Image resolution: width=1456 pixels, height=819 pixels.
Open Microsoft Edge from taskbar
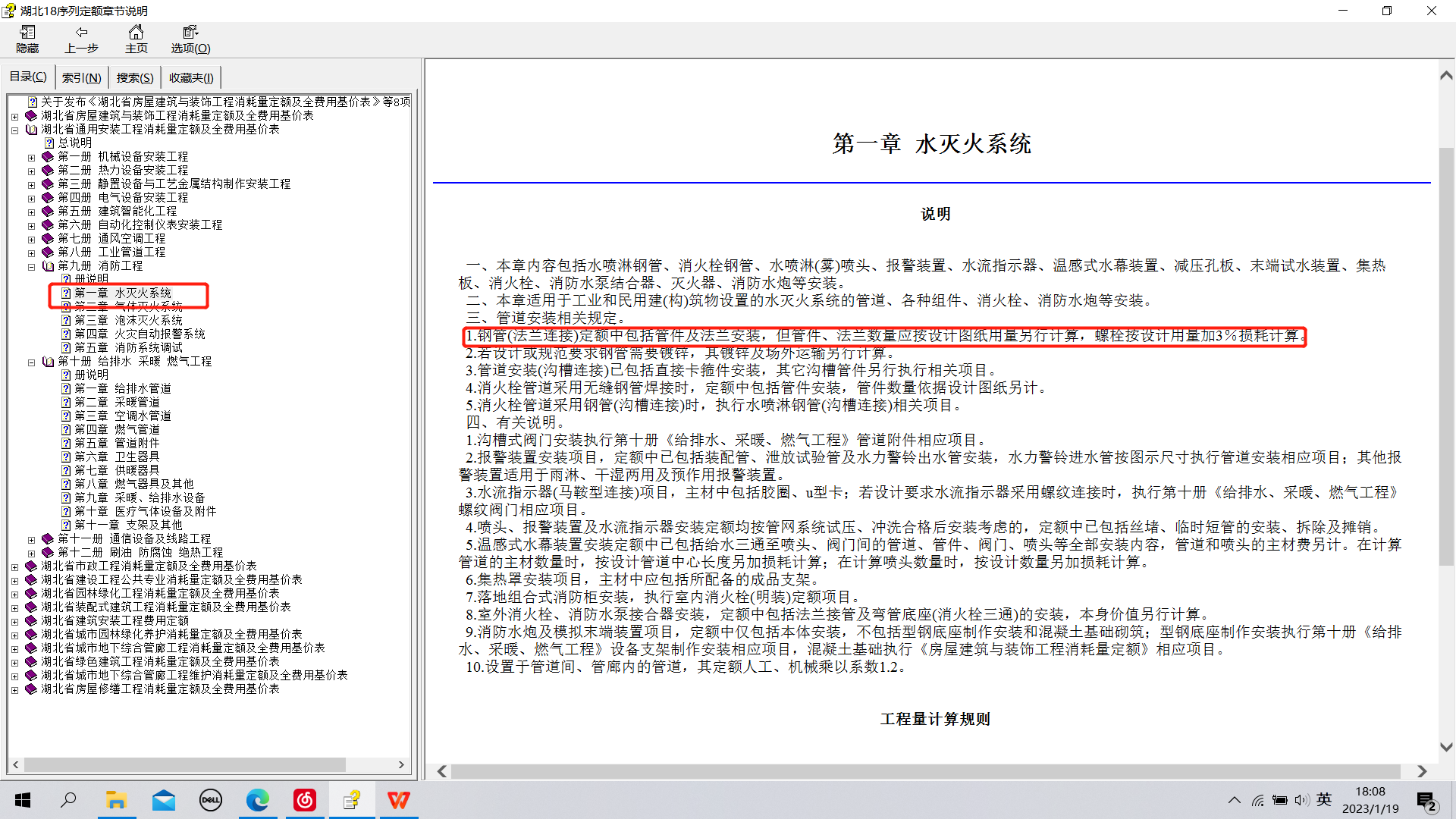257,800
